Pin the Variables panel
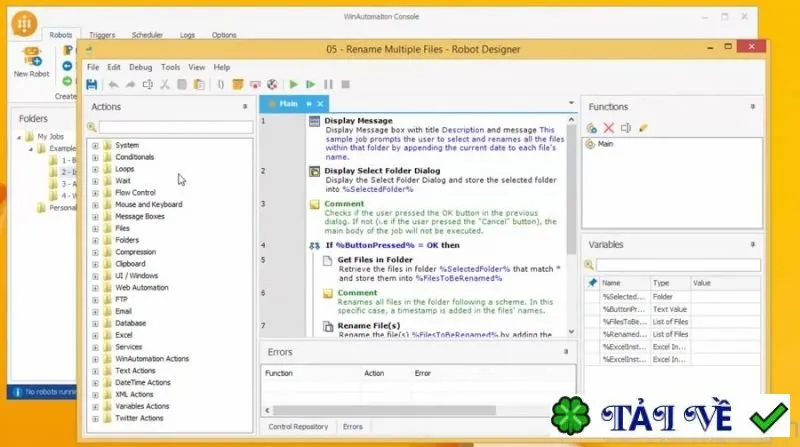The height and width of the screenshot is (447, 800). click(x=753, y=244)
